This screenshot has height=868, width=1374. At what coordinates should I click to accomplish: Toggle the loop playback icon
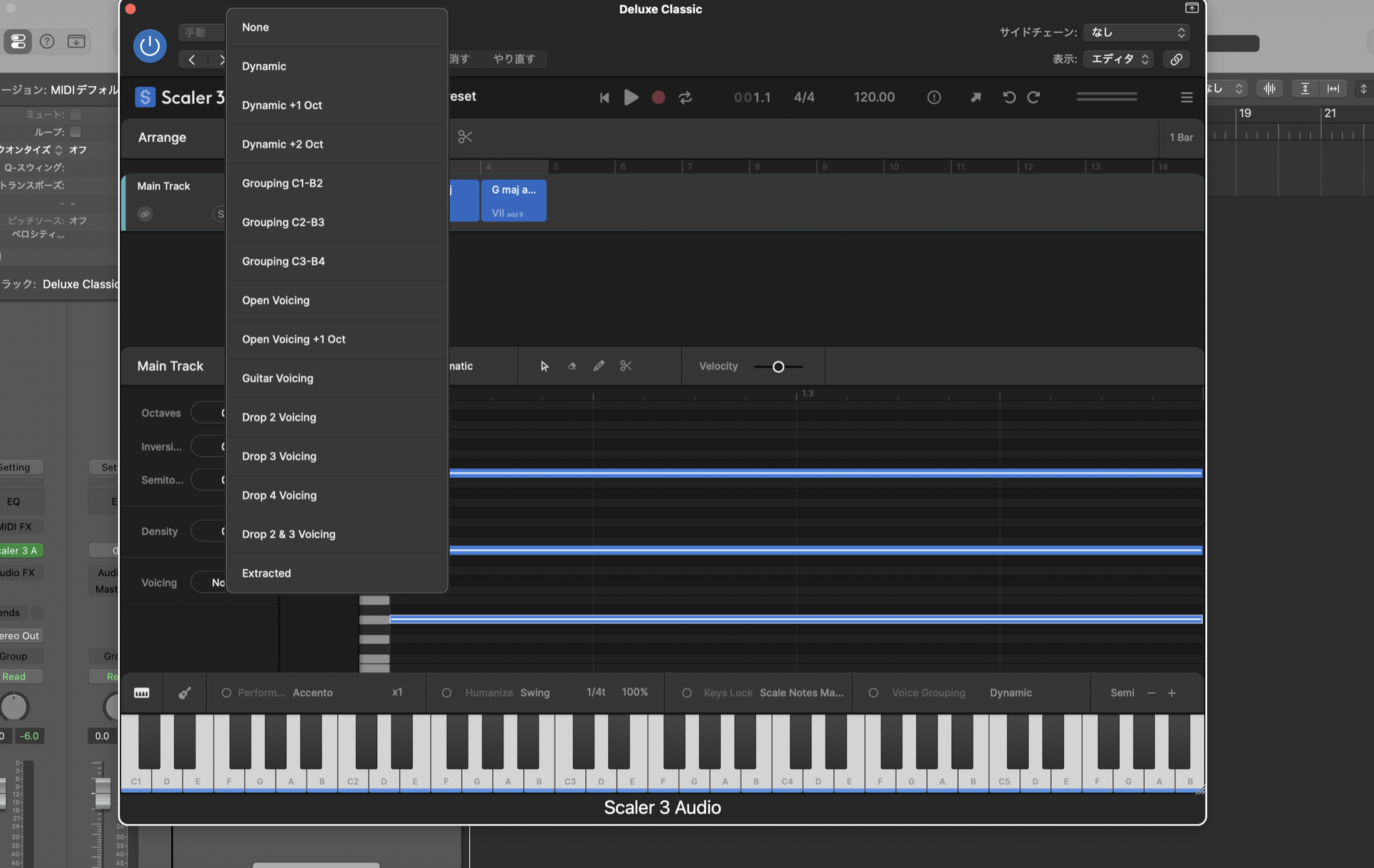(685, 97)
